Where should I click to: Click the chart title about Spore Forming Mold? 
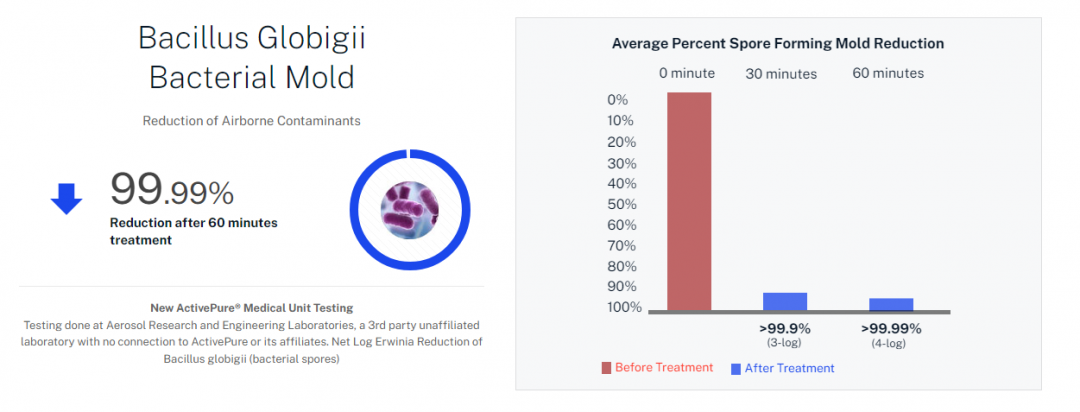coord(778,44)
